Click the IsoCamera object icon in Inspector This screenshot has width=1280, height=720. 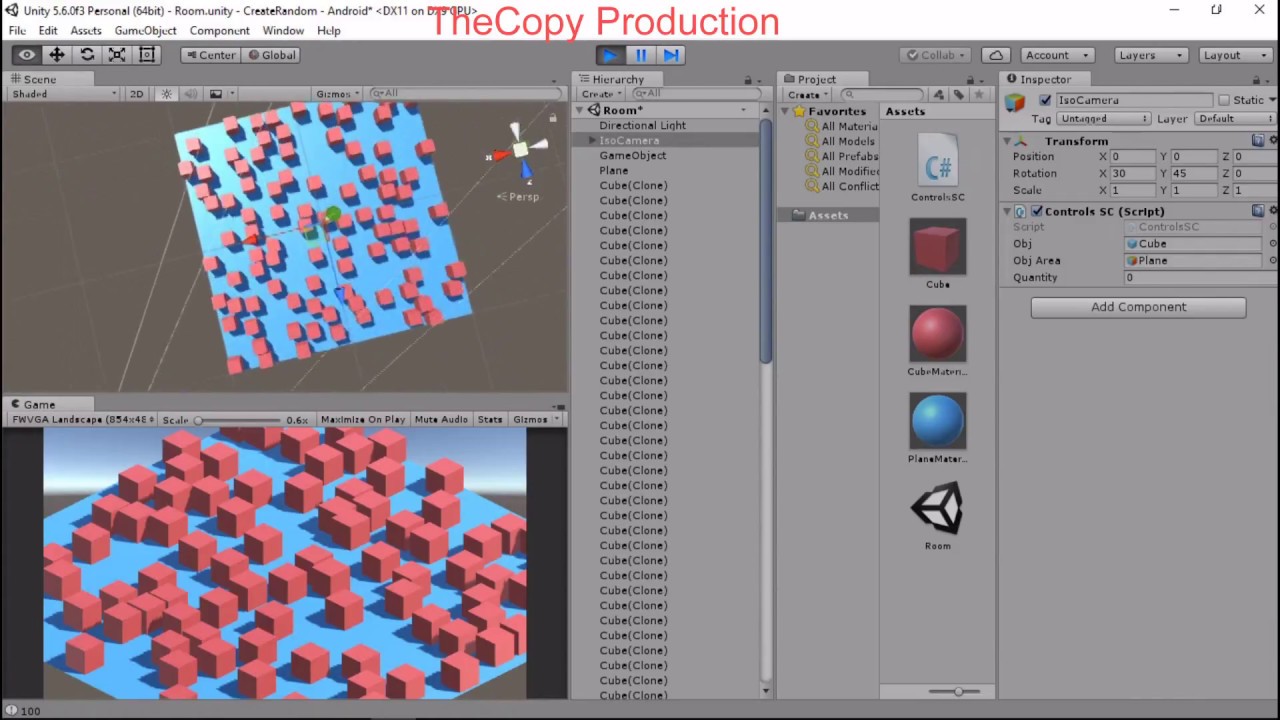coord(1016,102)
